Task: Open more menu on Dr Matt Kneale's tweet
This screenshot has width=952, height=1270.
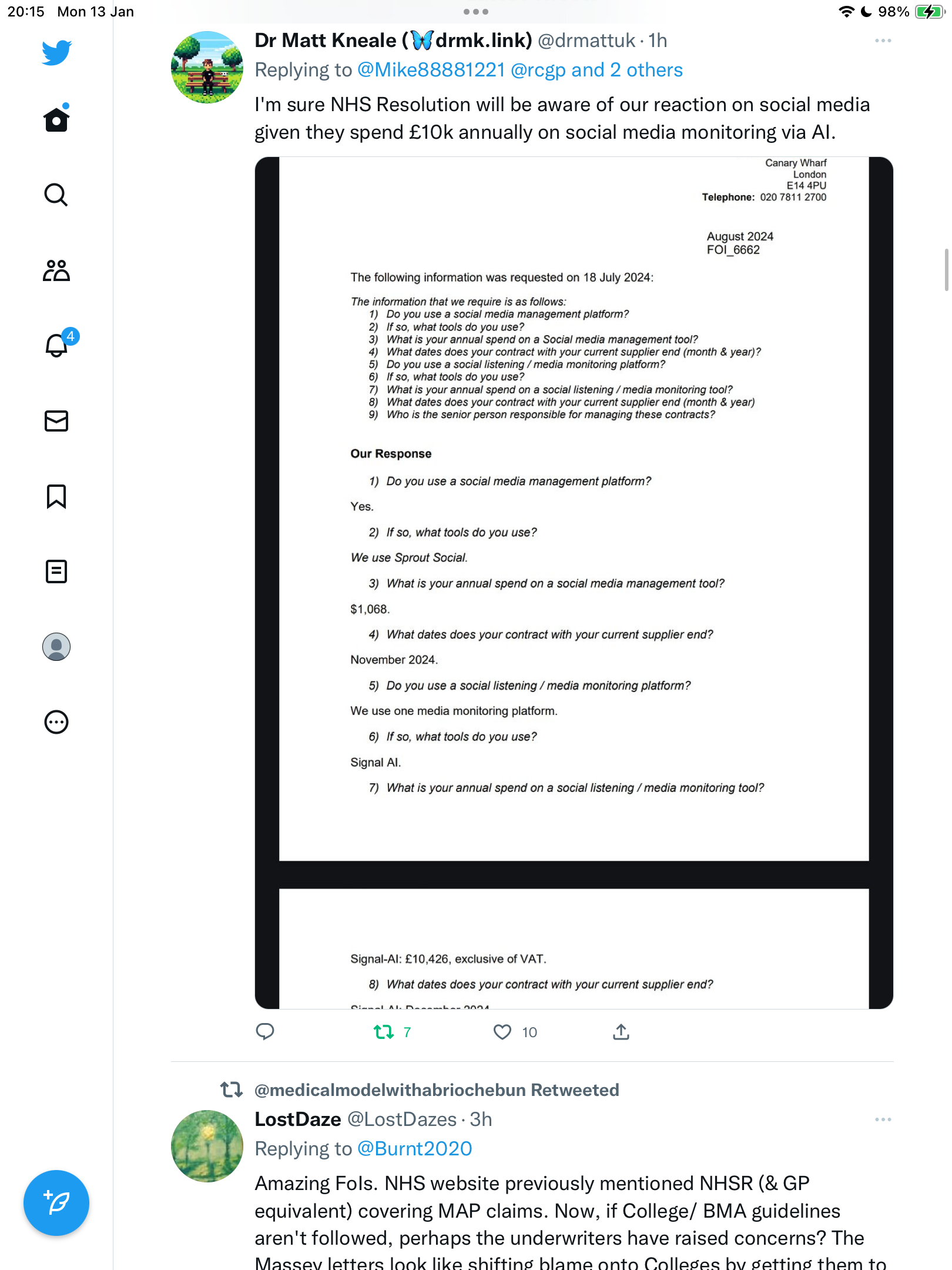Action: (x=883, y=41)
